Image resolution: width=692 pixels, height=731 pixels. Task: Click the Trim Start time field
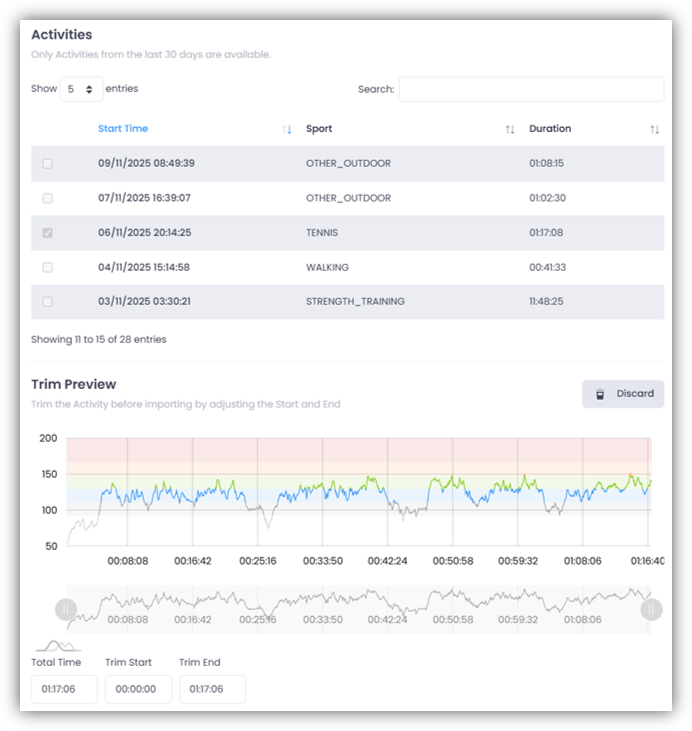tap(138, 689)
